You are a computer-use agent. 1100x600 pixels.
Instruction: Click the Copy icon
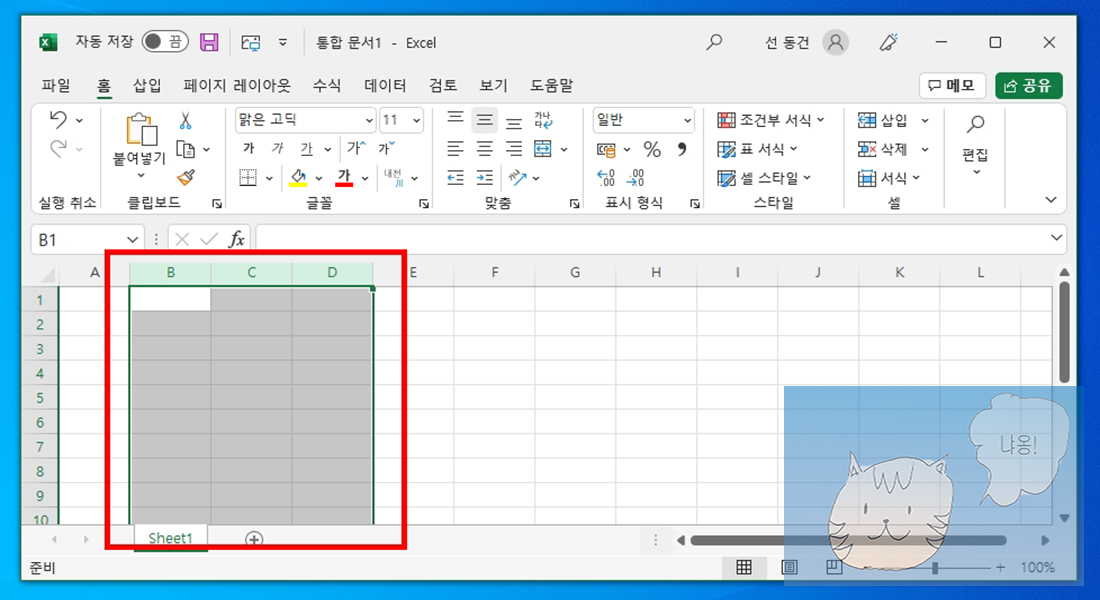185,149
